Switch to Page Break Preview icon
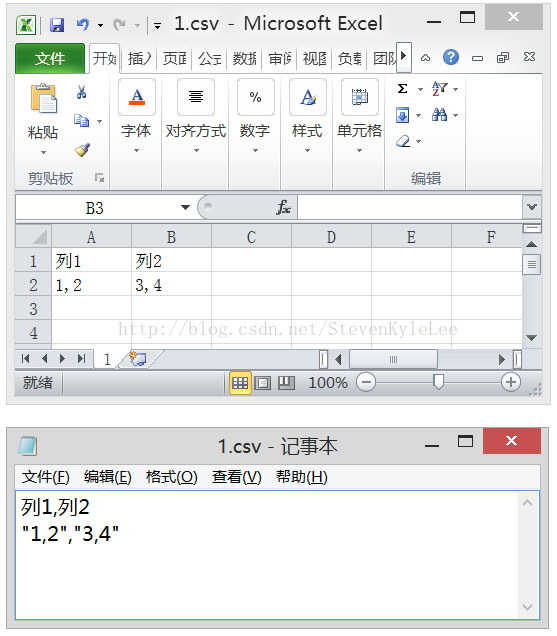Screen dimensions: 557x636 coord(286,382)
